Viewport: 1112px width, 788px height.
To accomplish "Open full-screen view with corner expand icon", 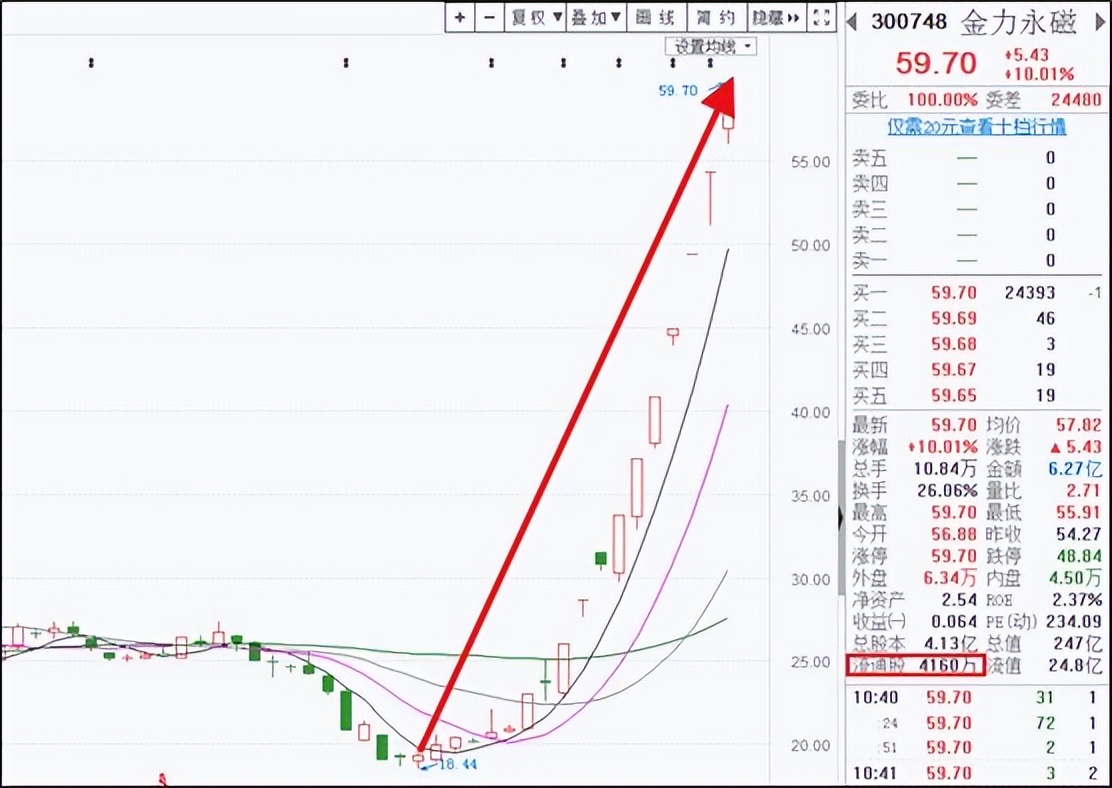I will point(822,16).
